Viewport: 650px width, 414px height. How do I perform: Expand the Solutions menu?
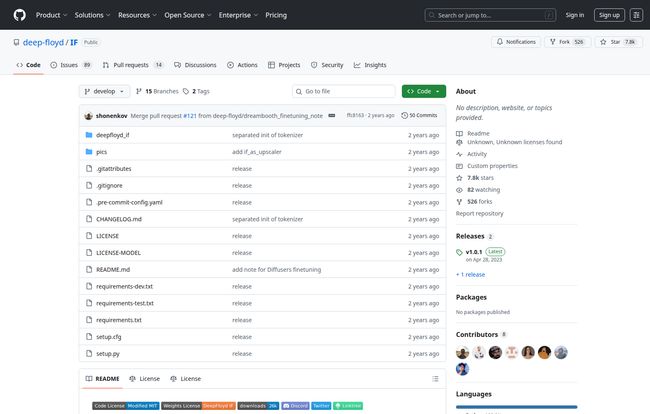[92, 15]
